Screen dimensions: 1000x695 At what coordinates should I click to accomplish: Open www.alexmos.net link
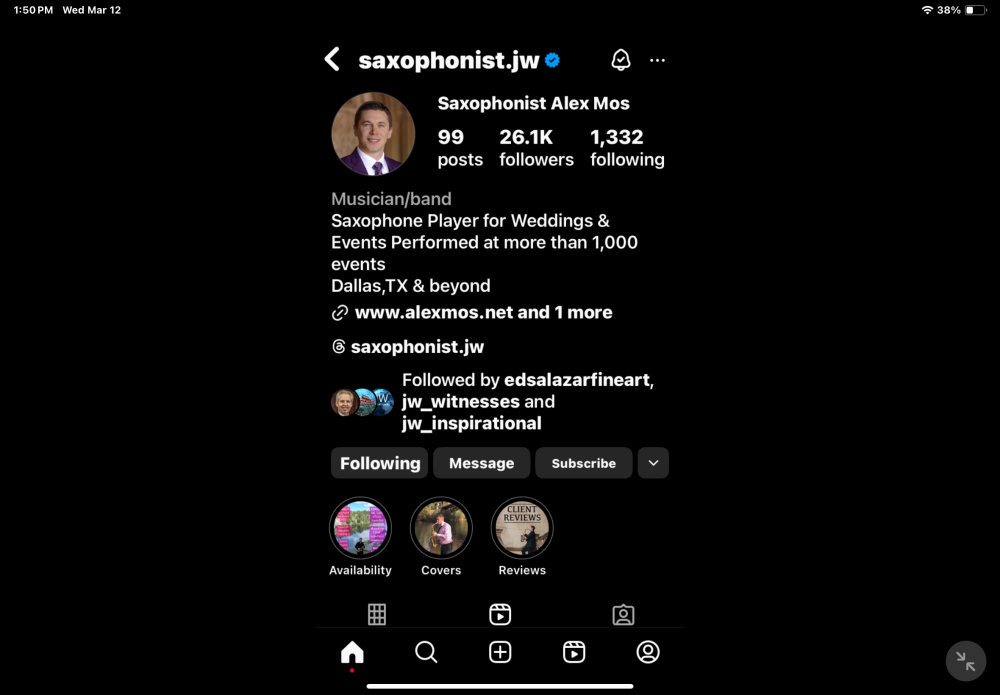coord(434,312)
